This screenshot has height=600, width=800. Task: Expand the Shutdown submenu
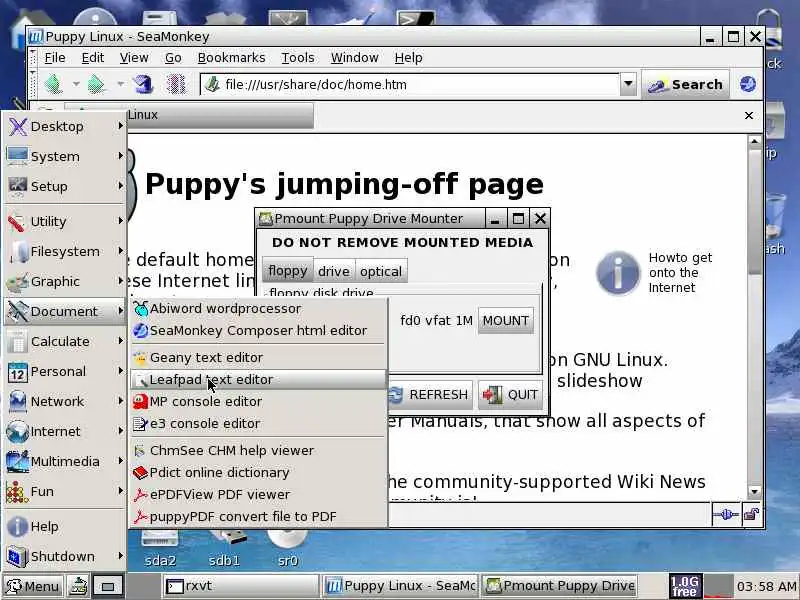tap(65, 556)
